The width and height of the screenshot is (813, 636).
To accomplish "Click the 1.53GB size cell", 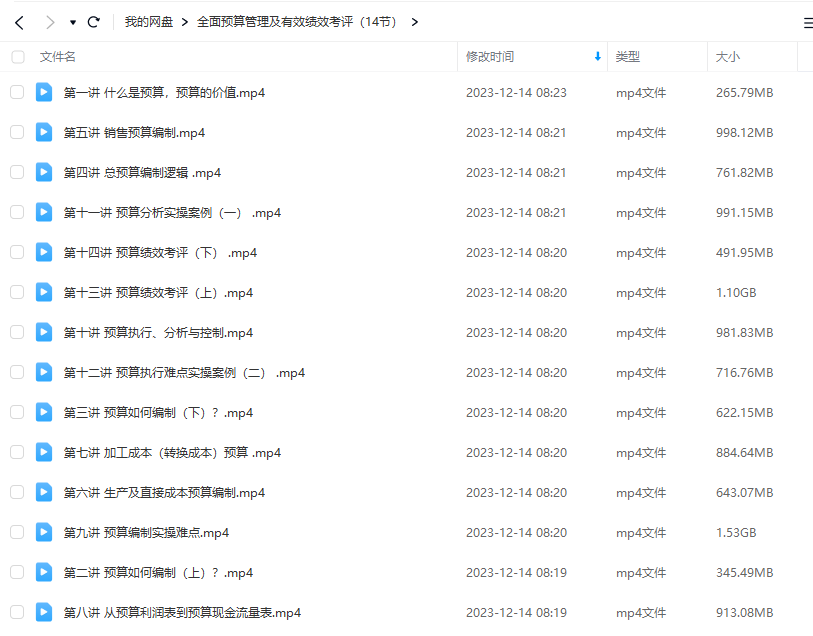I will (736, 533).
